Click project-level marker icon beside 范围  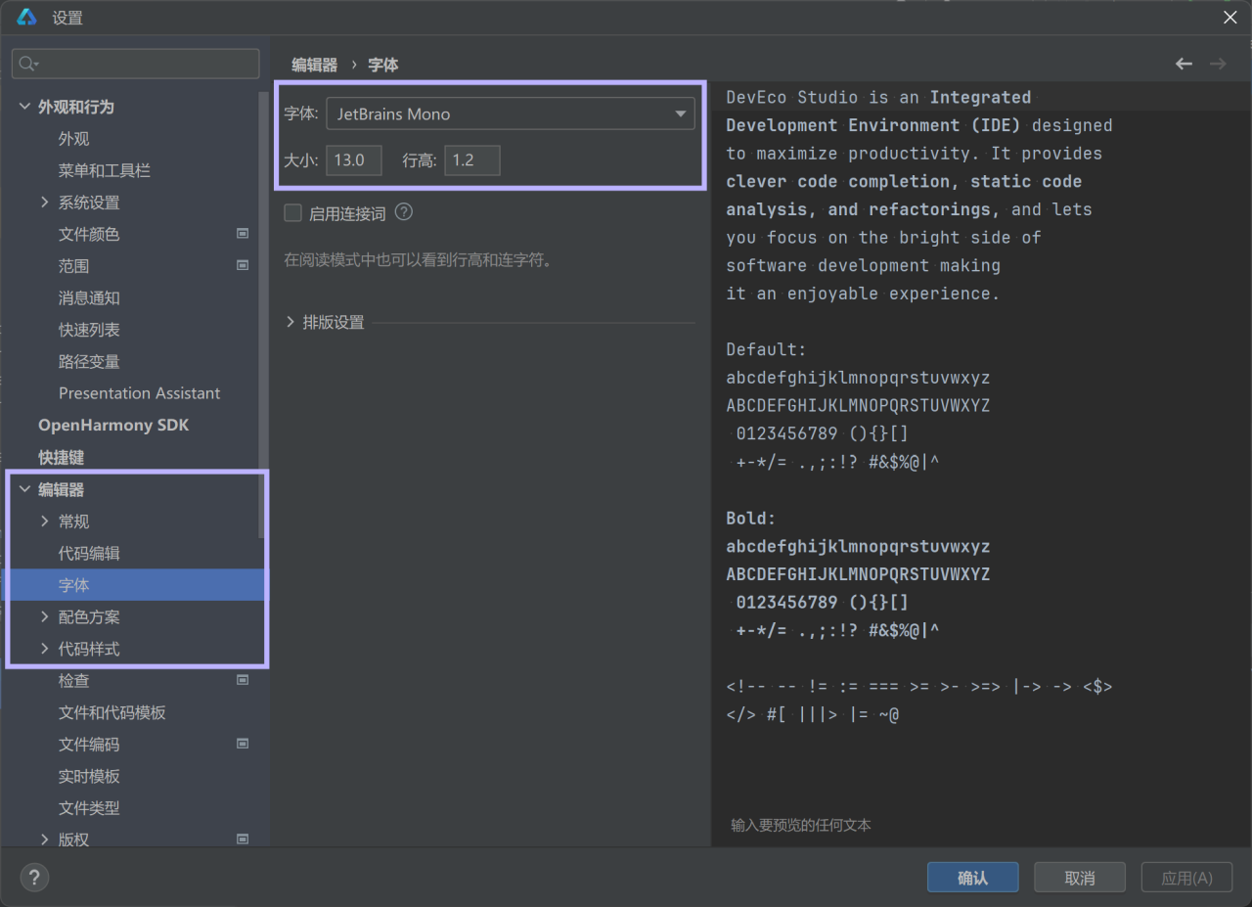tap(242, 265)
